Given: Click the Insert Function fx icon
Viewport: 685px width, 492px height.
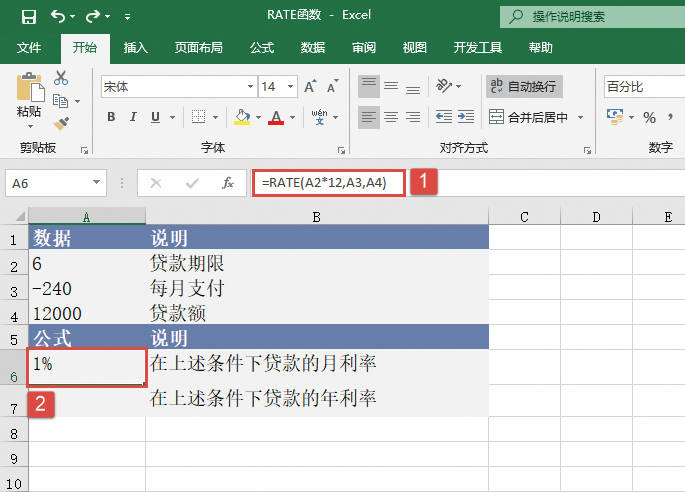Looking at the screenshot, I should point(228,183).
